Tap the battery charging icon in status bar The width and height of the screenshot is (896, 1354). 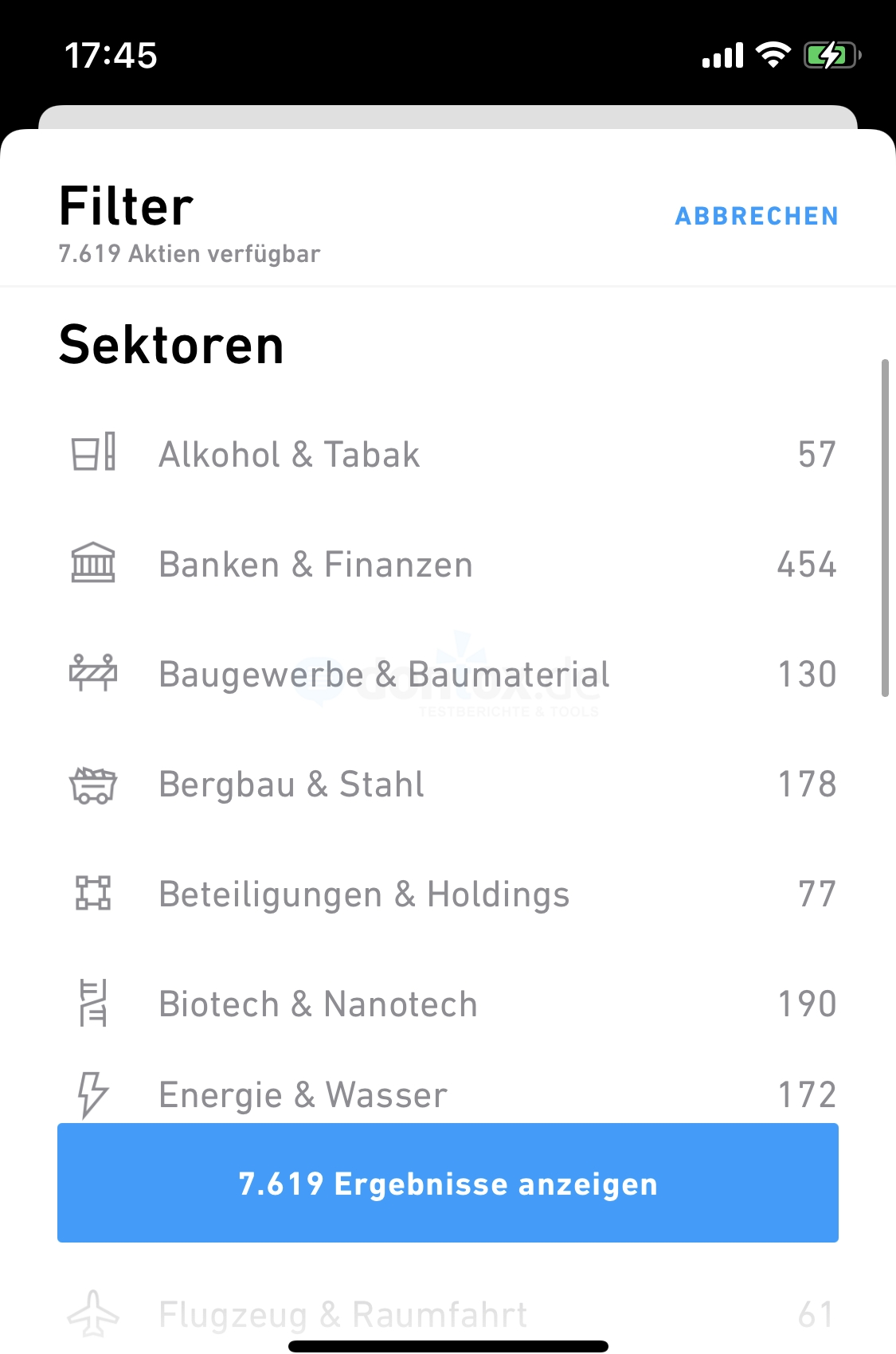pyautogui.click(x=832, y=55)
